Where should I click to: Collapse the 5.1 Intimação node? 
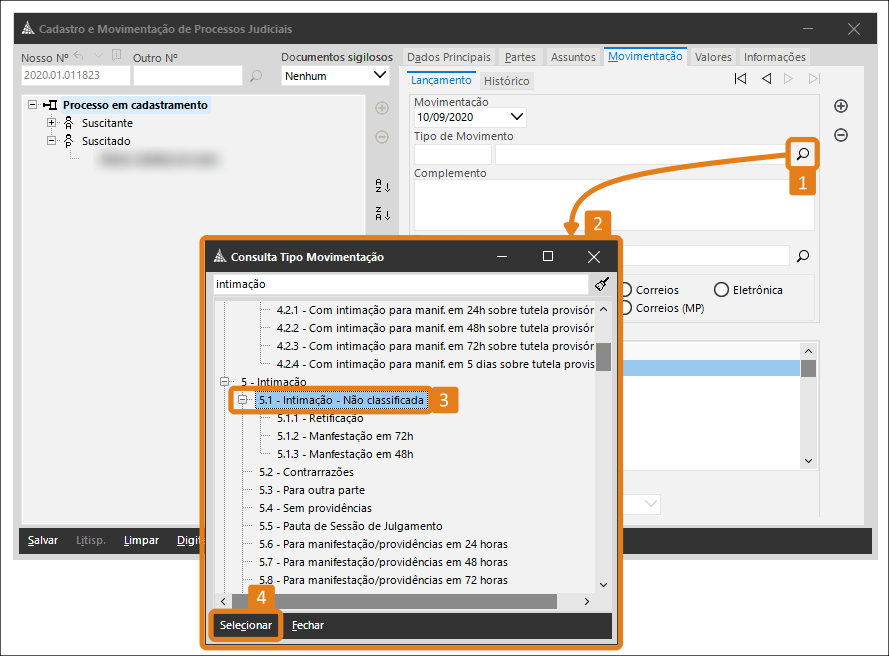241,400
